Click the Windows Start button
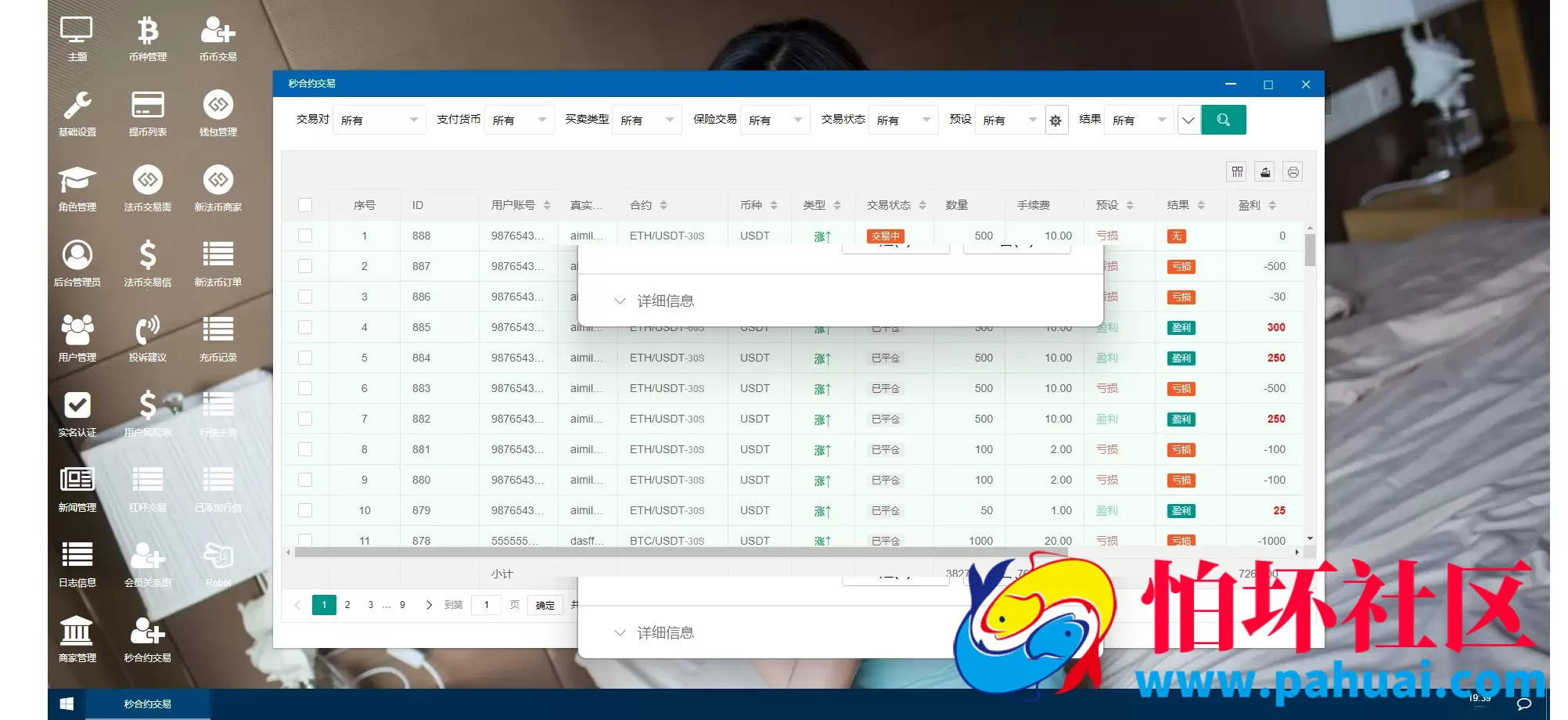 pyautogui.click(x=67, y=704)
